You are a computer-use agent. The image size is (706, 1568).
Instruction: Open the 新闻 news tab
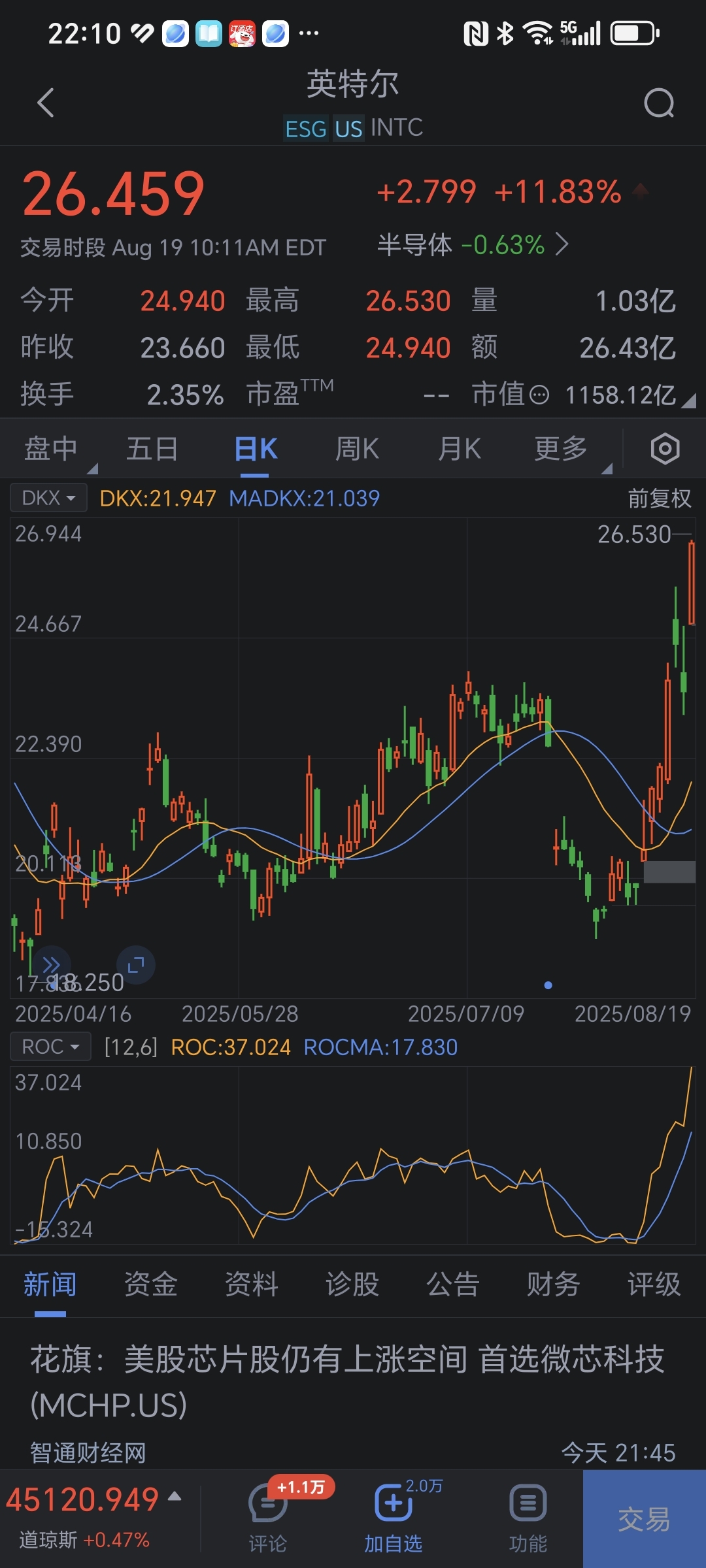50,1284
